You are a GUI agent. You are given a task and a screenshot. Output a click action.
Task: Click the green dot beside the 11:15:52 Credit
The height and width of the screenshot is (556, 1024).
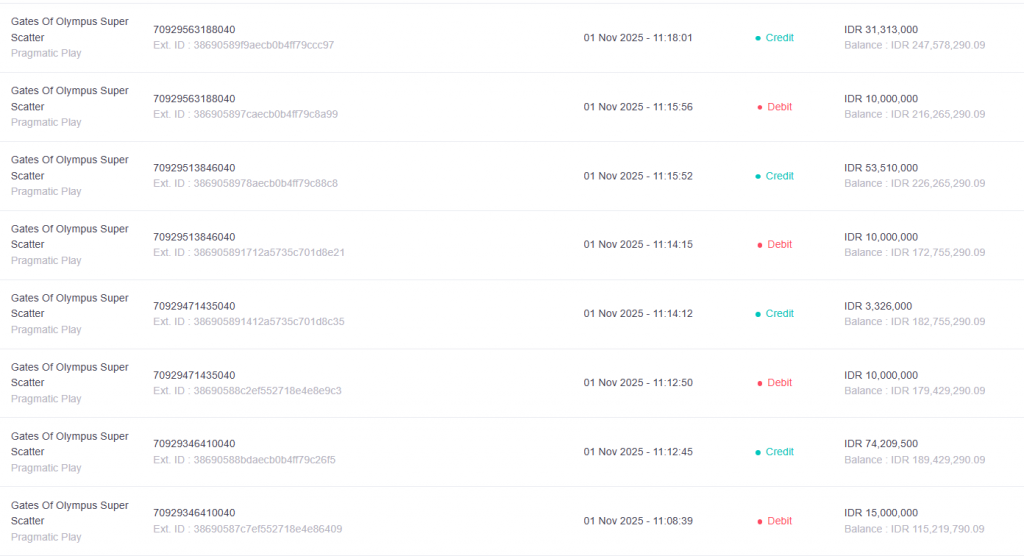[x=758, y=176]
